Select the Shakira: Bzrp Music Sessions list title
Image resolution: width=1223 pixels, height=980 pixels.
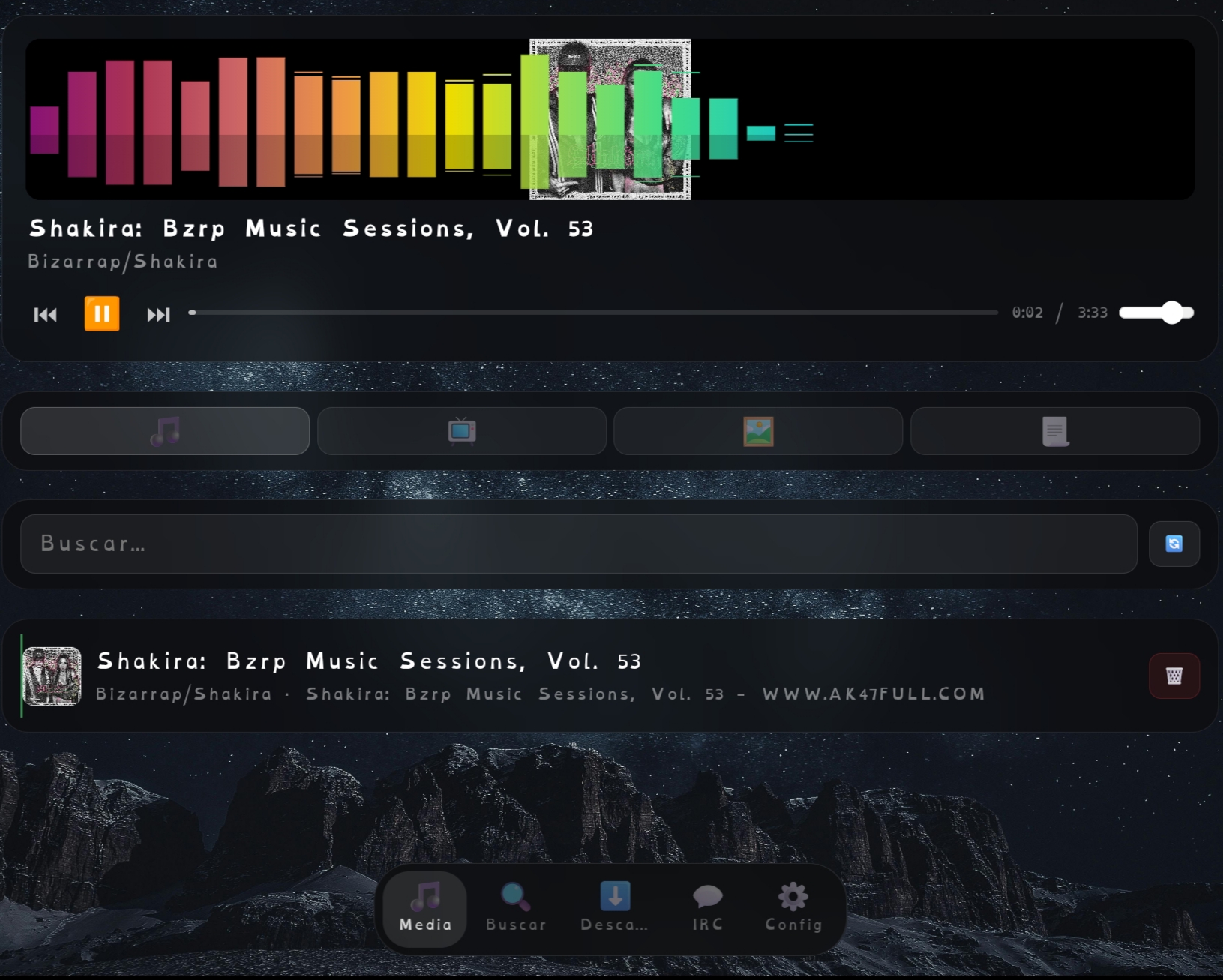pos(370,661)
